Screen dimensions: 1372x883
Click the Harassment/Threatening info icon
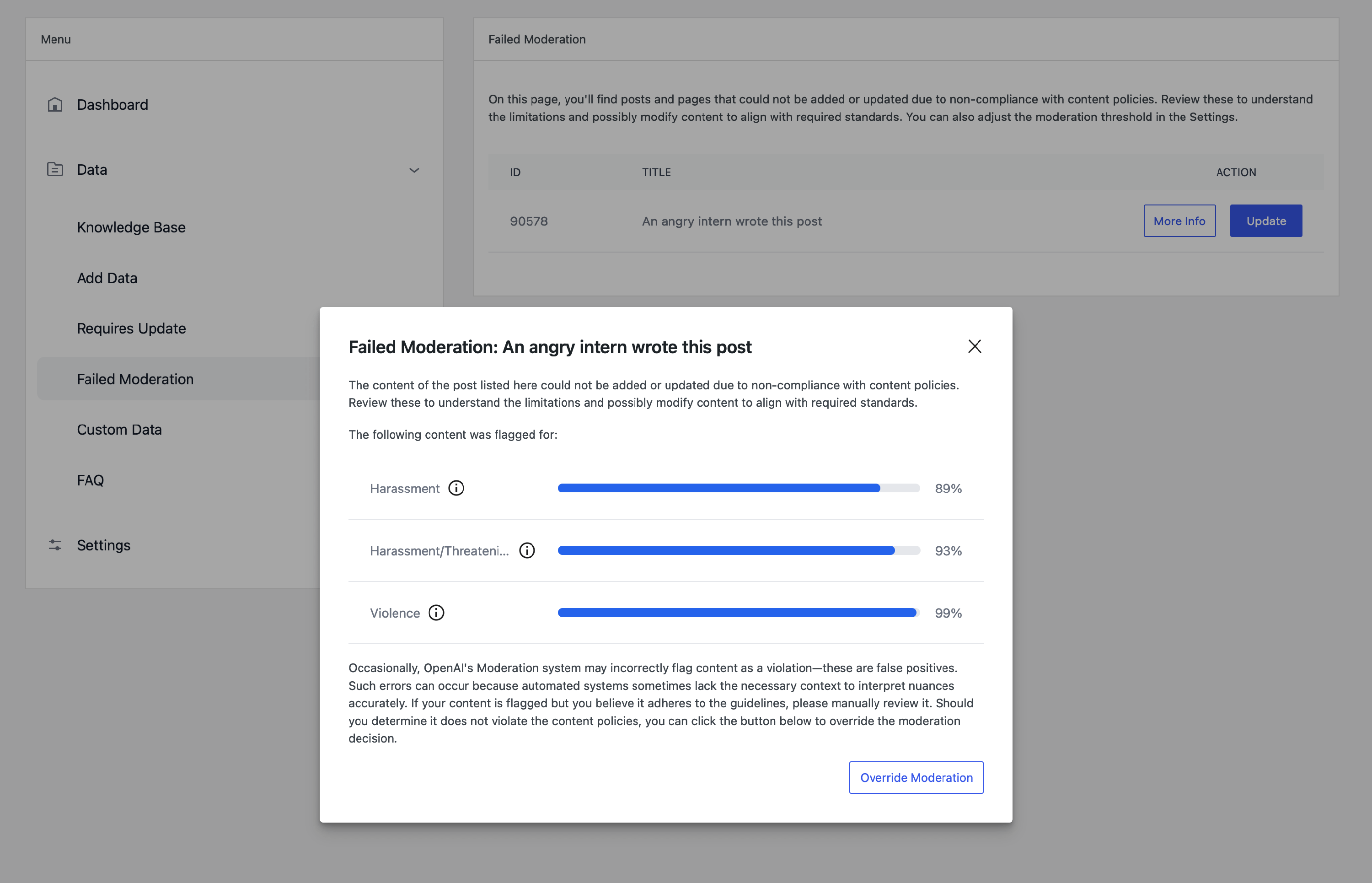pos(527,550)
